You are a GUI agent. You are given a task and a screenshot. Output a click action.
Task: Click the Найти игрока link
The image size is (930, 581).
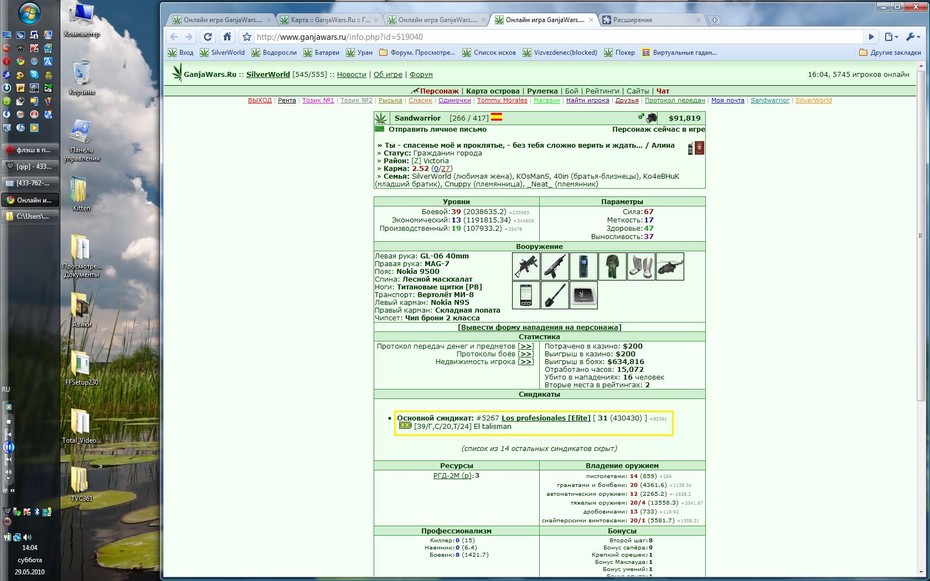[x=587, y=101]
